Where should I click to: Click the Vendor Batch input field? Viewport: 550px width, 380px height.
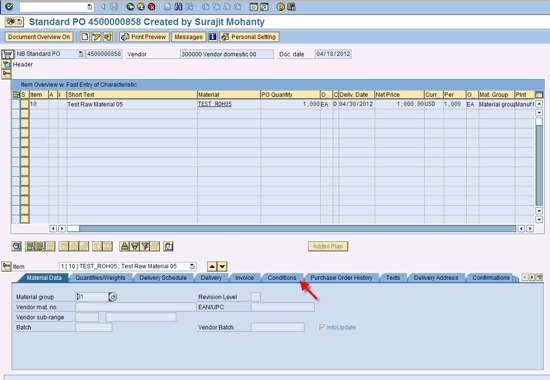coord(277,327)
